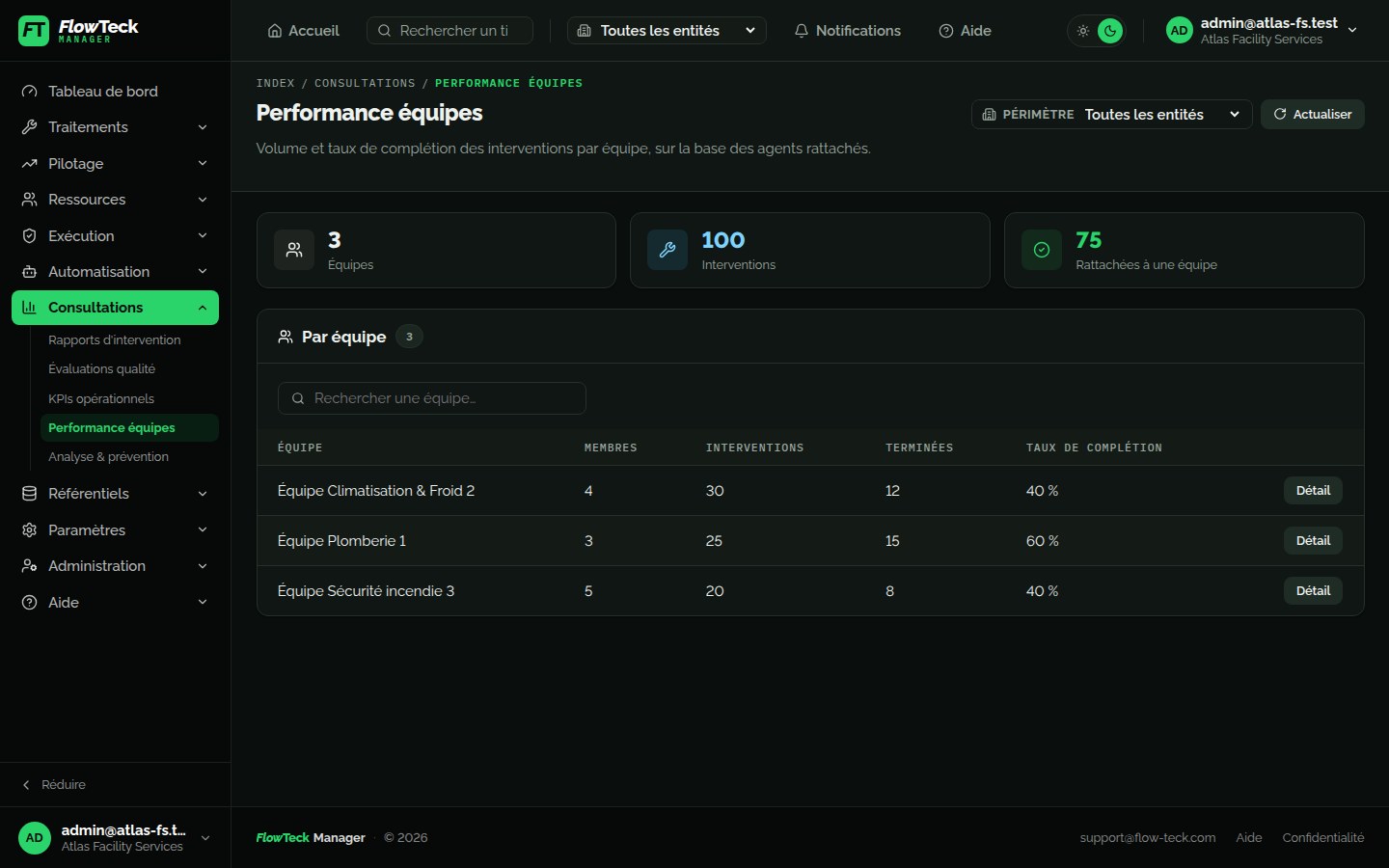1389x868 pixels.
Task: Expand the Automatisation sidebar section
Action: (x=115, y=272)
